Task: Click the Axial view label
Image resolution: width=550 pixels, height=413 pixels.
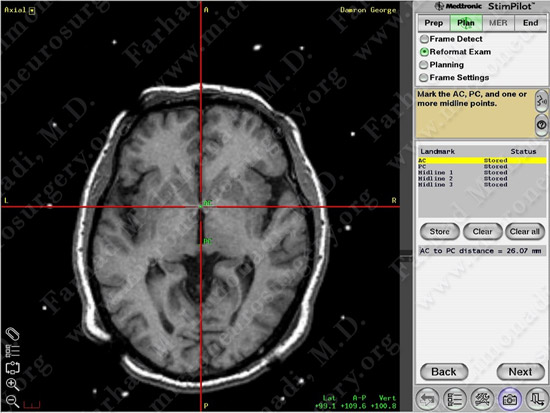Action: click(15, 10)
